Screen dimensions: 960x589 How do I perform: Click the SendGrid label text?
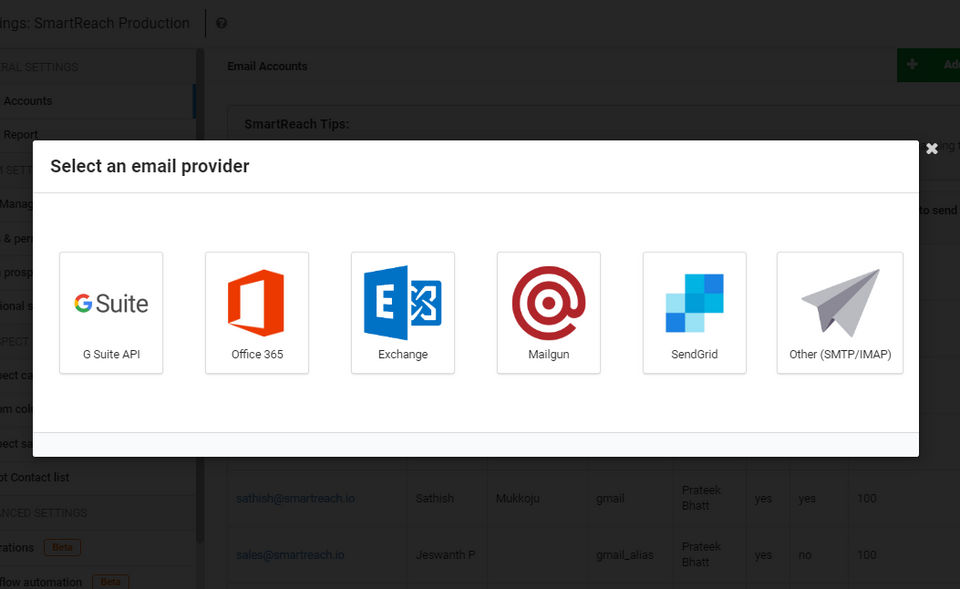[x=694, y=354]
